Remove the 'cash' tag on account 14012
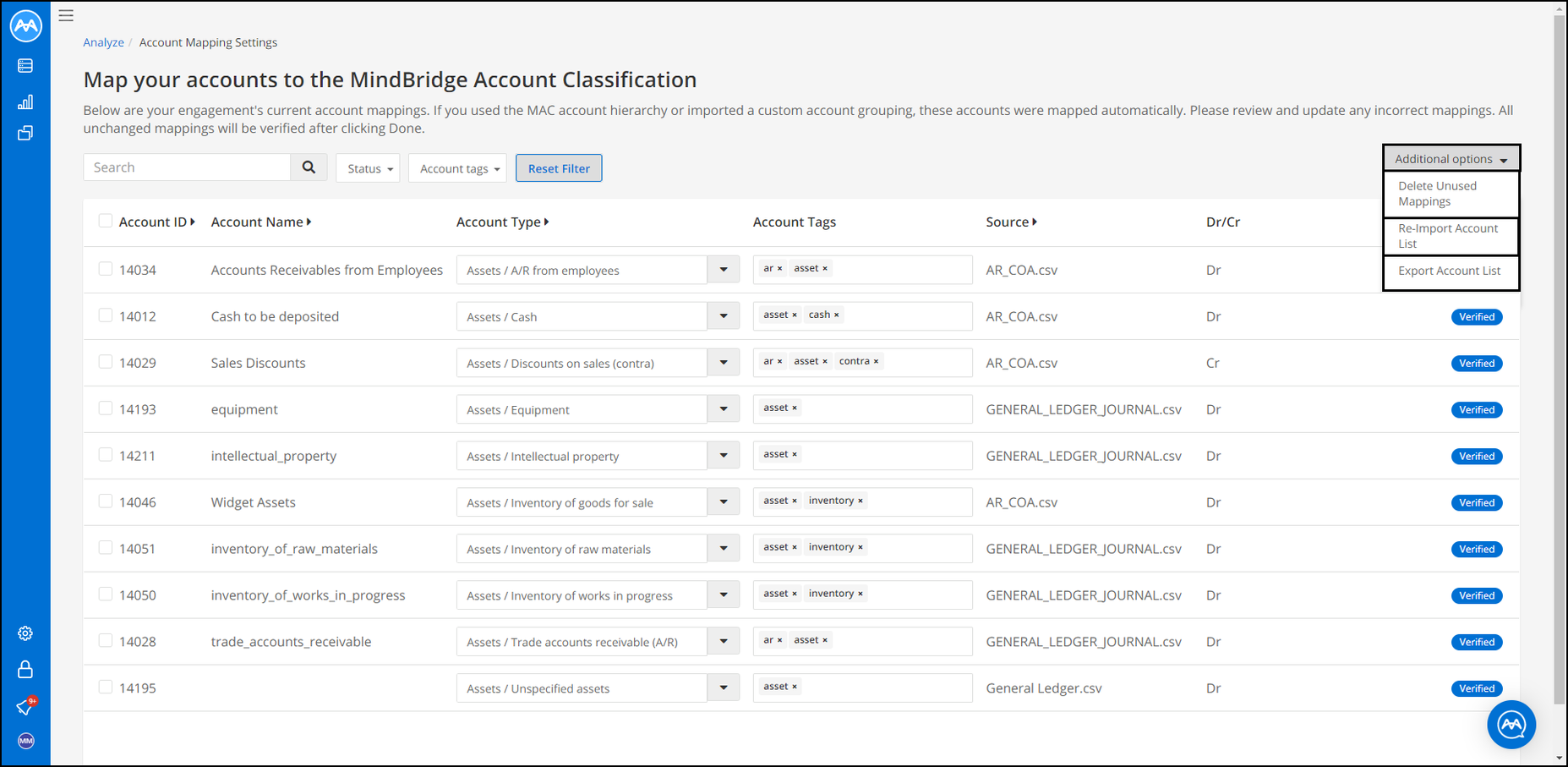Screen dimensions: 1568x767 pos(837,315)
